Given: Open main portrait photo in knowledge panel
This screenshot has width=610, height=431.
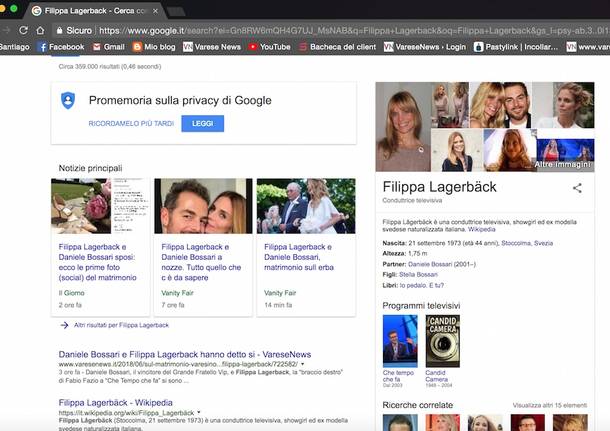Looking at the screenshot, I should click(x=403, y=127).
